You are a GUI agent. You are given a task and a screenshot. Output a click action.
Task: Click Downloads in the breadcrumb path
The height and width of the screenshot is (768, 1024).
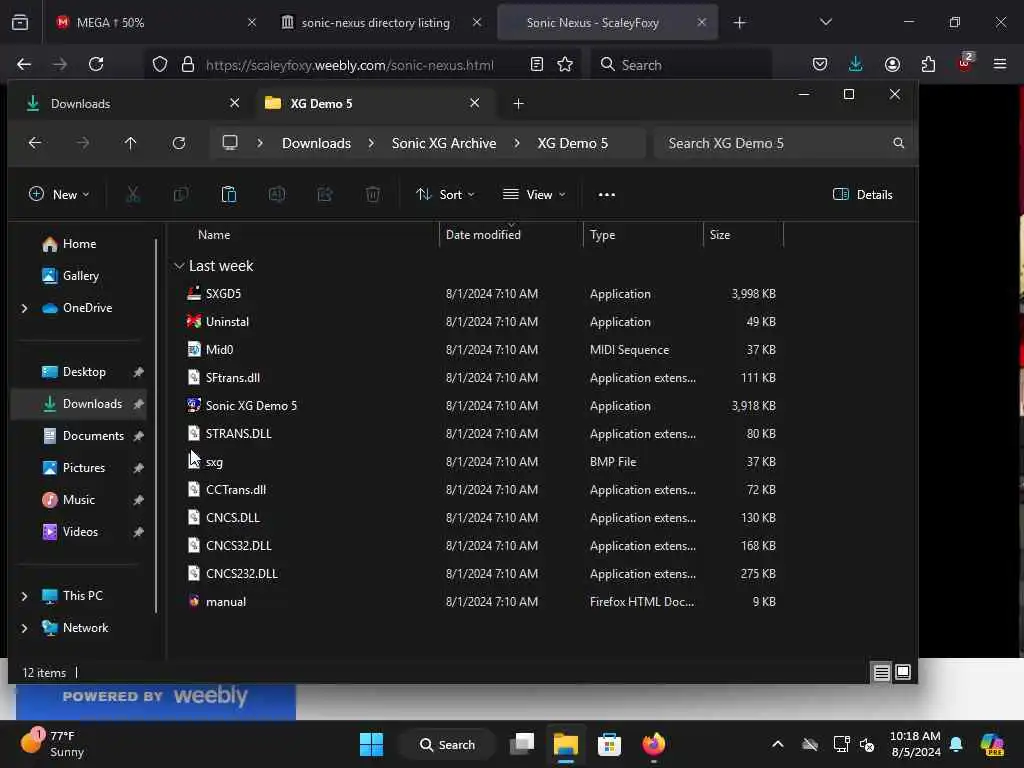tap(316, 142)
